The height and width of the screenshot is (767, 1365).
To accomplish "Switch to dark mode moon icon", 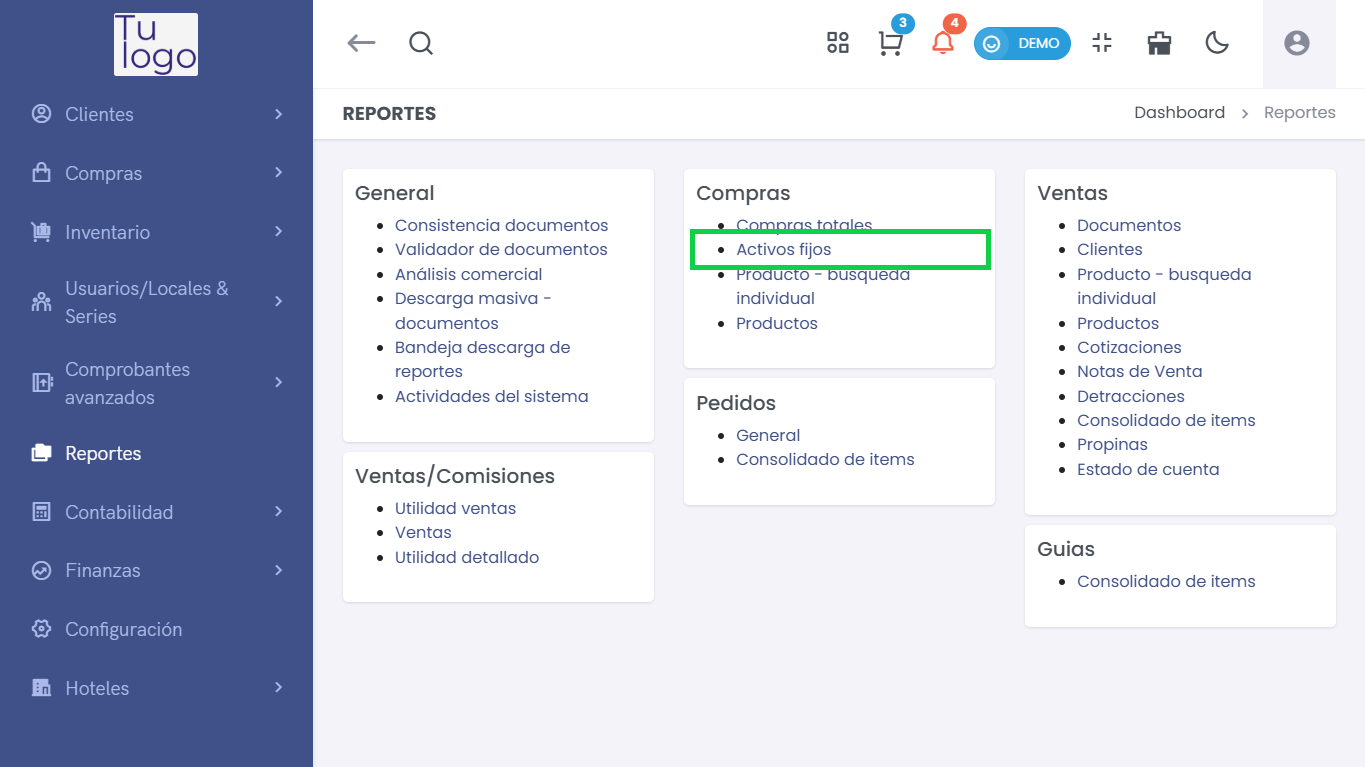I will tap(1217, 43).
